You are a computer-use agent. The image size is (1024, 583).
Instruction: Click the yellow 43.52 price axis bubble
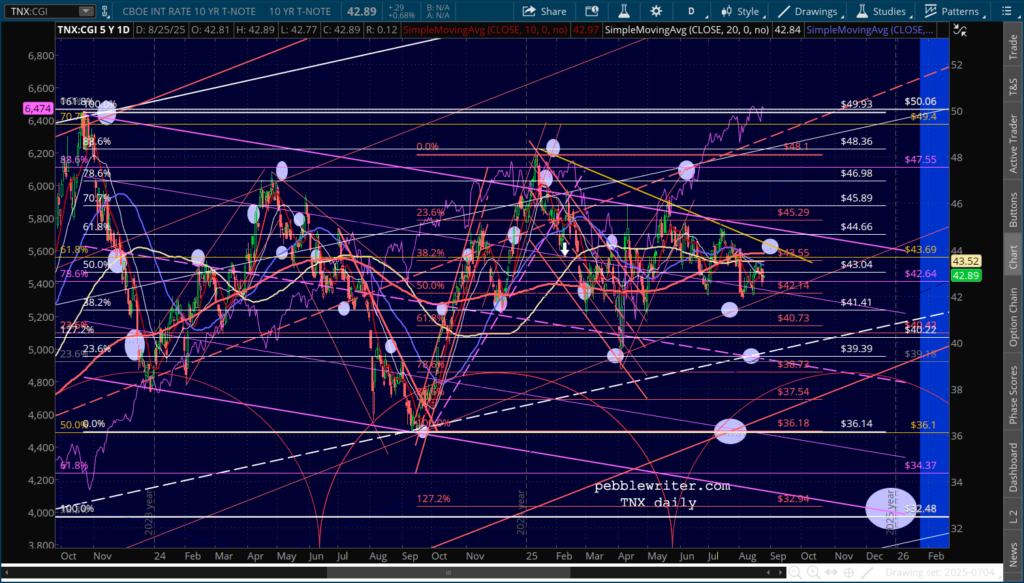coord(968,261)
